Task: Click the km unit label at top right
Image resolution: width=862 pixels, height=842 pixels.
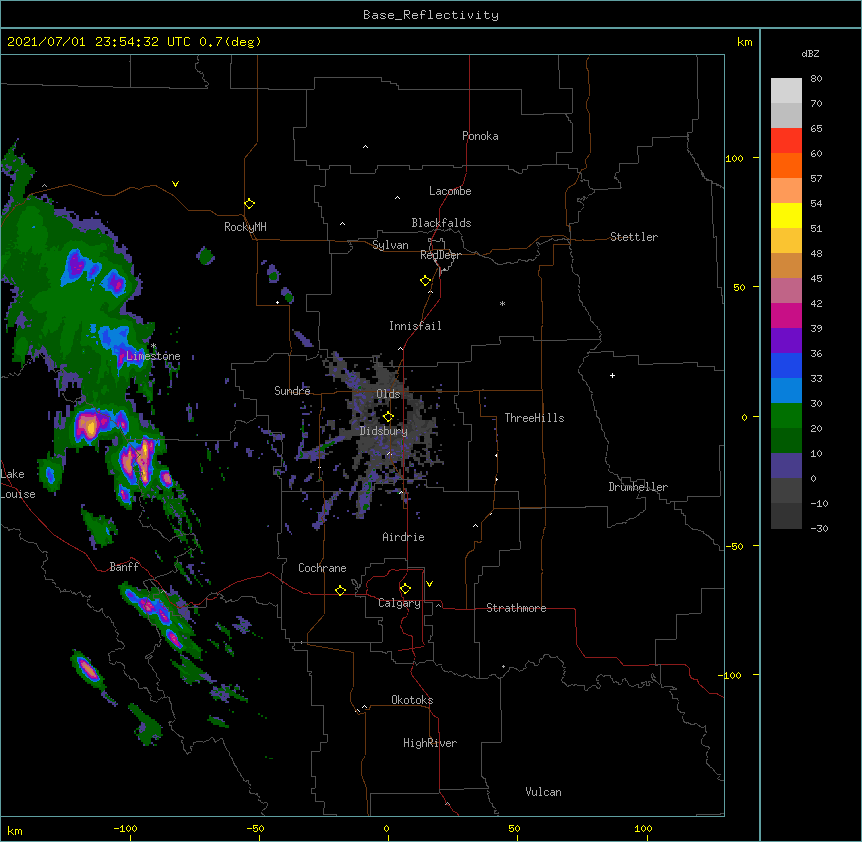Action: [744, 42]
